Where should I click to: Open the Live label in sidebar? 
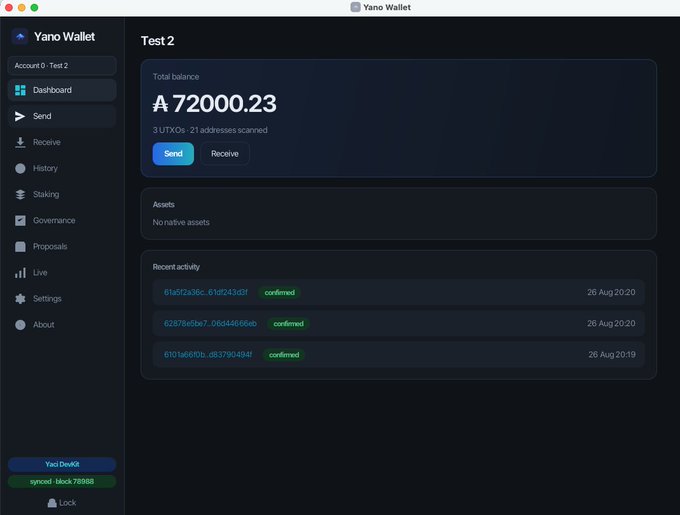pos(40,273)
